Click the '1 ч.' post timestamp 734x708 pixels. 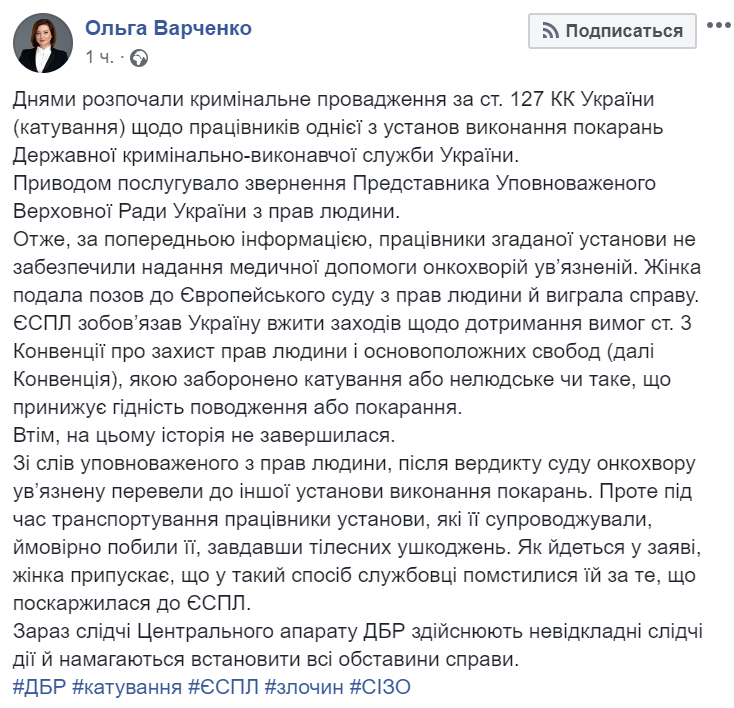tap(100, 58)
